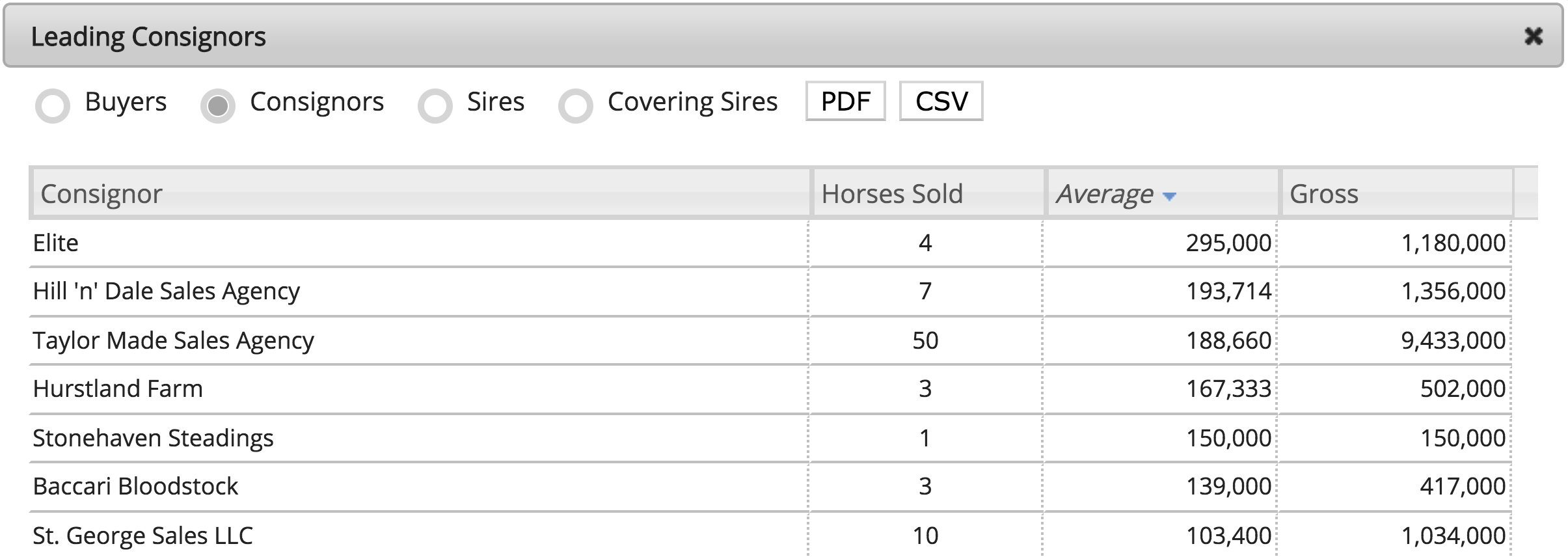Sort by the Average column header
The width and height of the screenshot is (1568, 557).
click(x=1162, y=193)
